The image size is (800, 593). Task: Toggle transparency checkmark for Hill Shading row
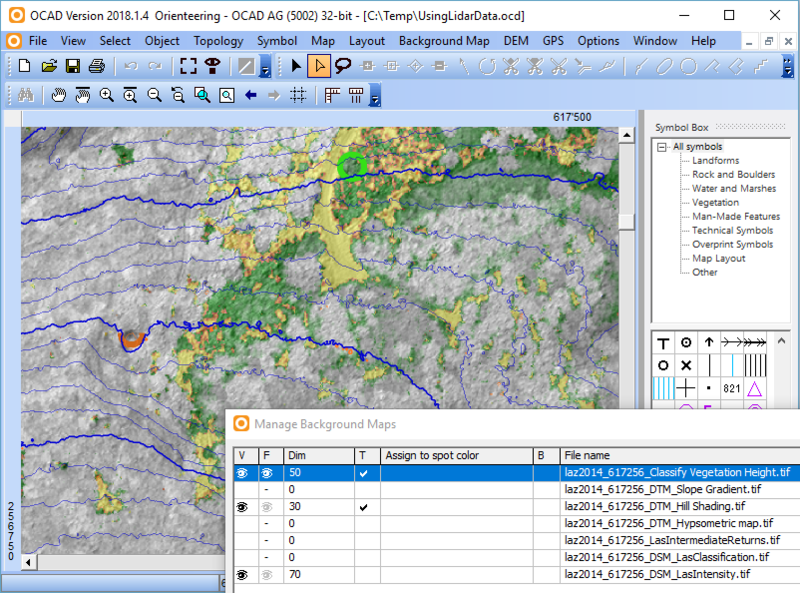point(363,507)
